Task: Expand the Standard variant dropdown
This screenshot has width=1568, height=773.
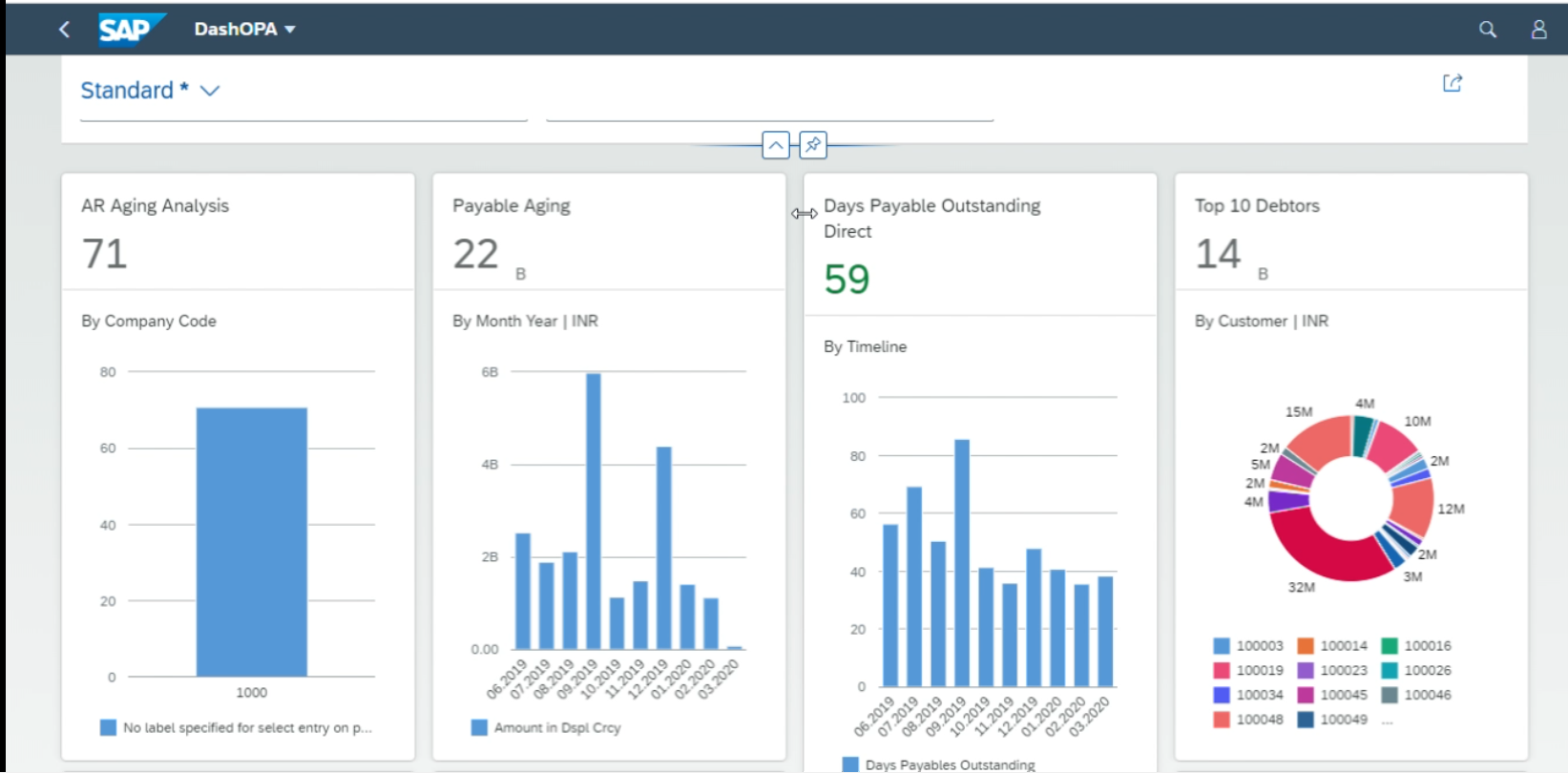Action: [151, 91]
